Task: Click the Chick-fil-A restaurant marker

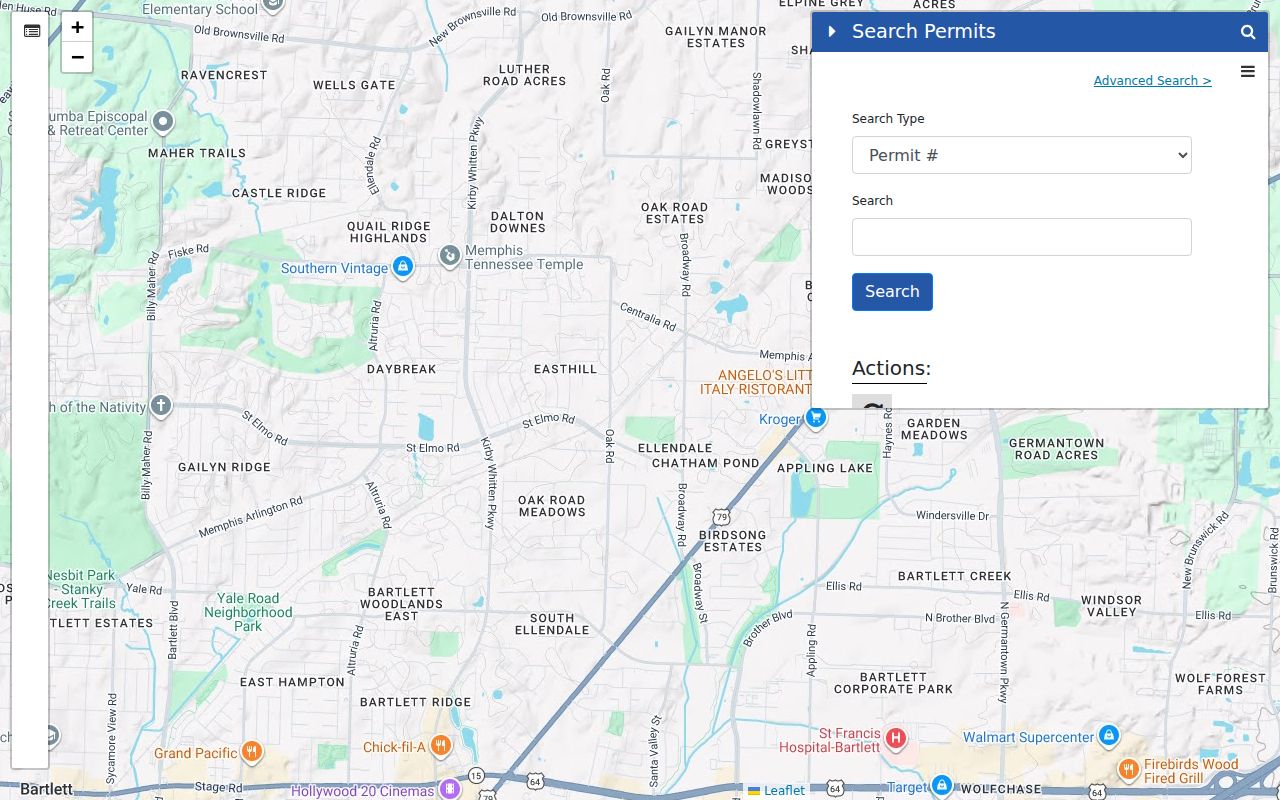Action: pos(440,747)
